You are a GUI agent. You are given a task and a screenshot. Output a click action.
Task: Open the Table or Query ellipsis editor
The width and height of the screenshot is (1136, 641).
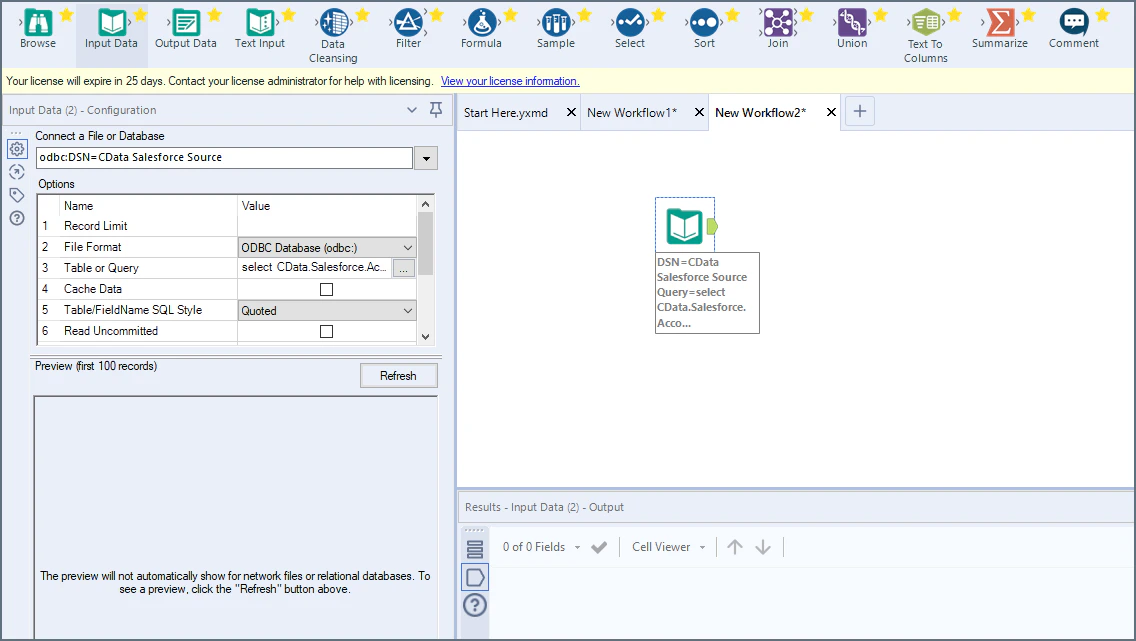pyautogui.click(x=403, y=267)
